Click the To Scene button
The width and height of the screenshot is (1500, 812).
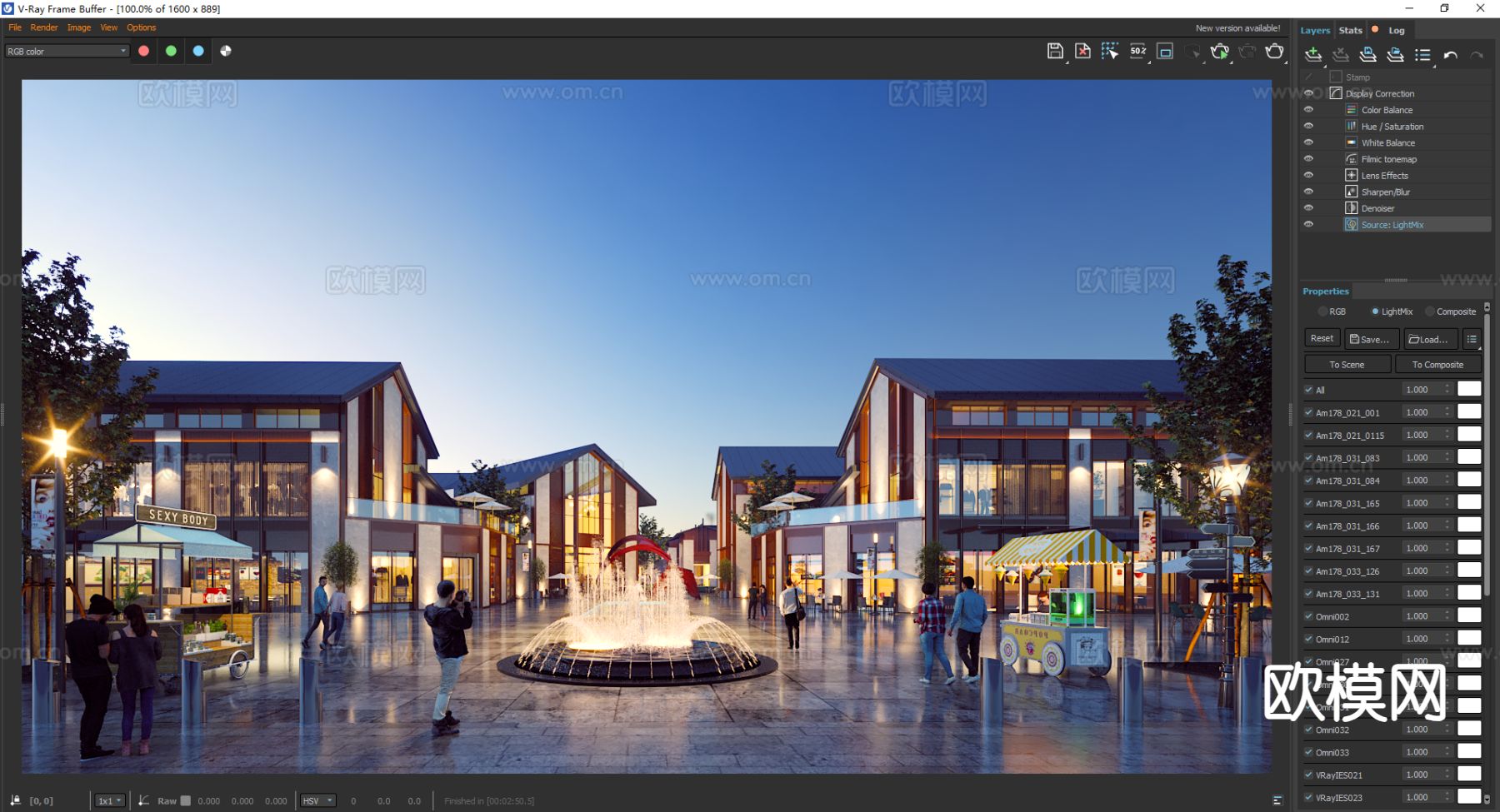[x=1347, y=364]
